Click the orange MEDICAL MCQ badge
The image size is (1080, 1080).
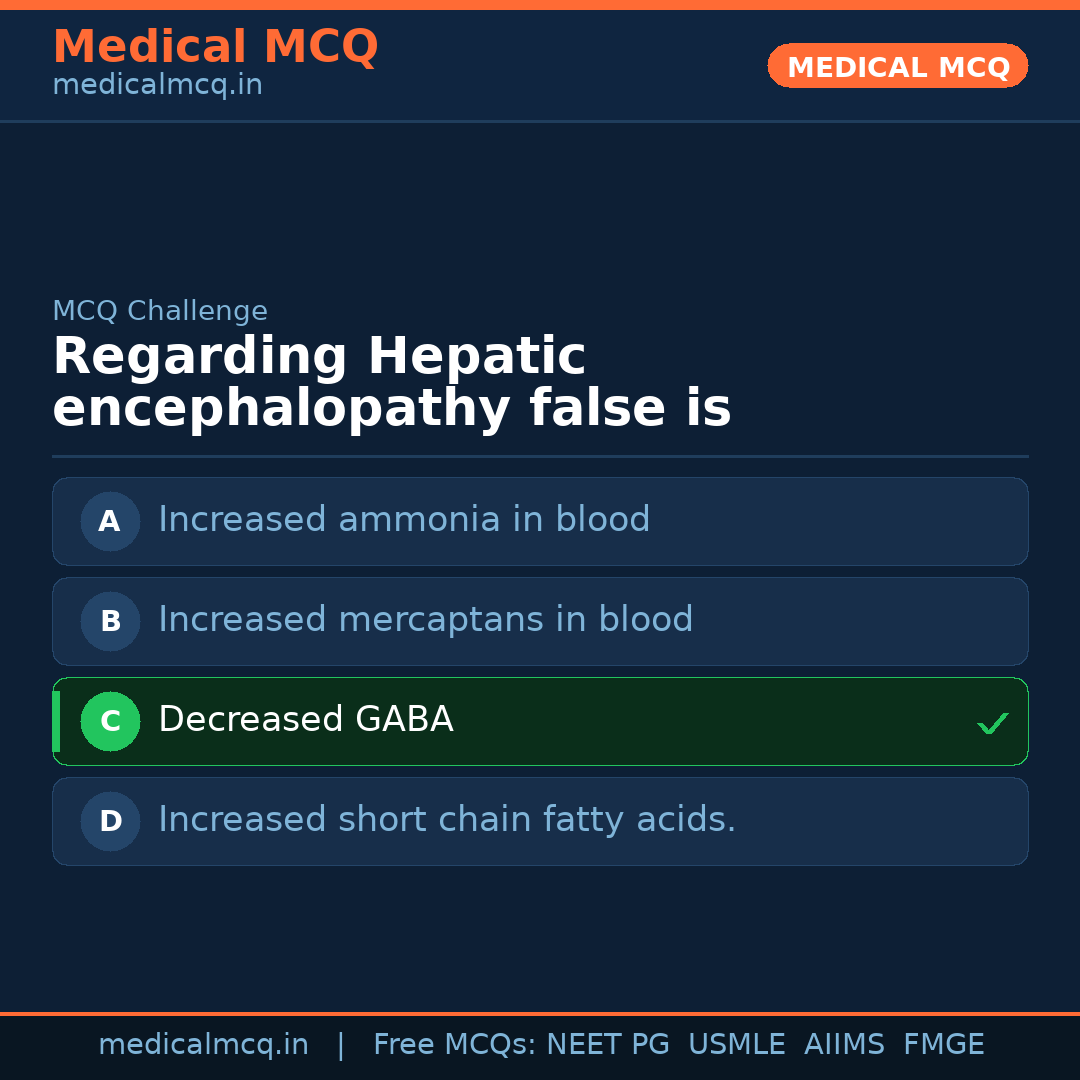click(897, 66)
